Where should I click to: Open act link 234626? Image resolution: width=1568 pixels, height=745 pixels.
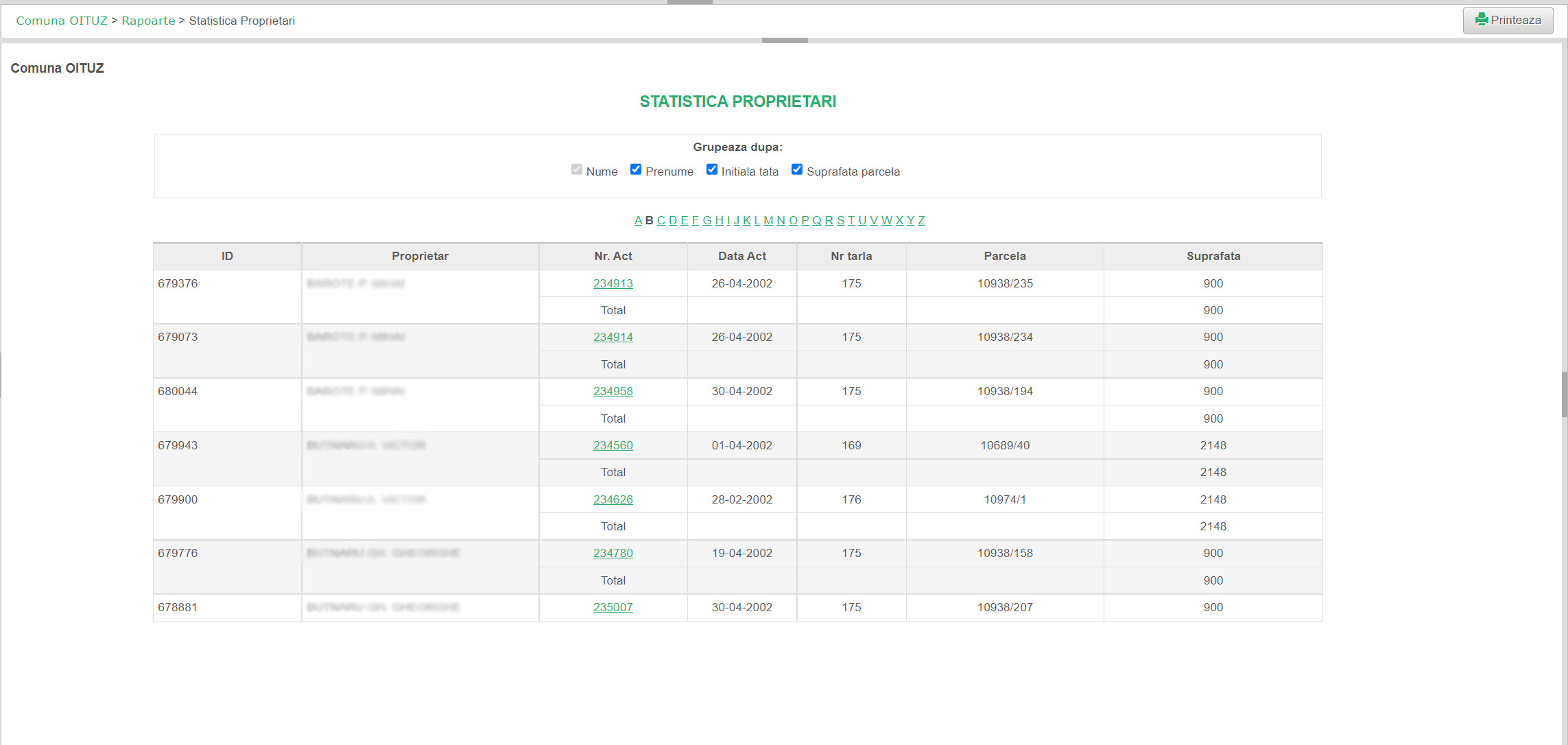coord(613,499)
